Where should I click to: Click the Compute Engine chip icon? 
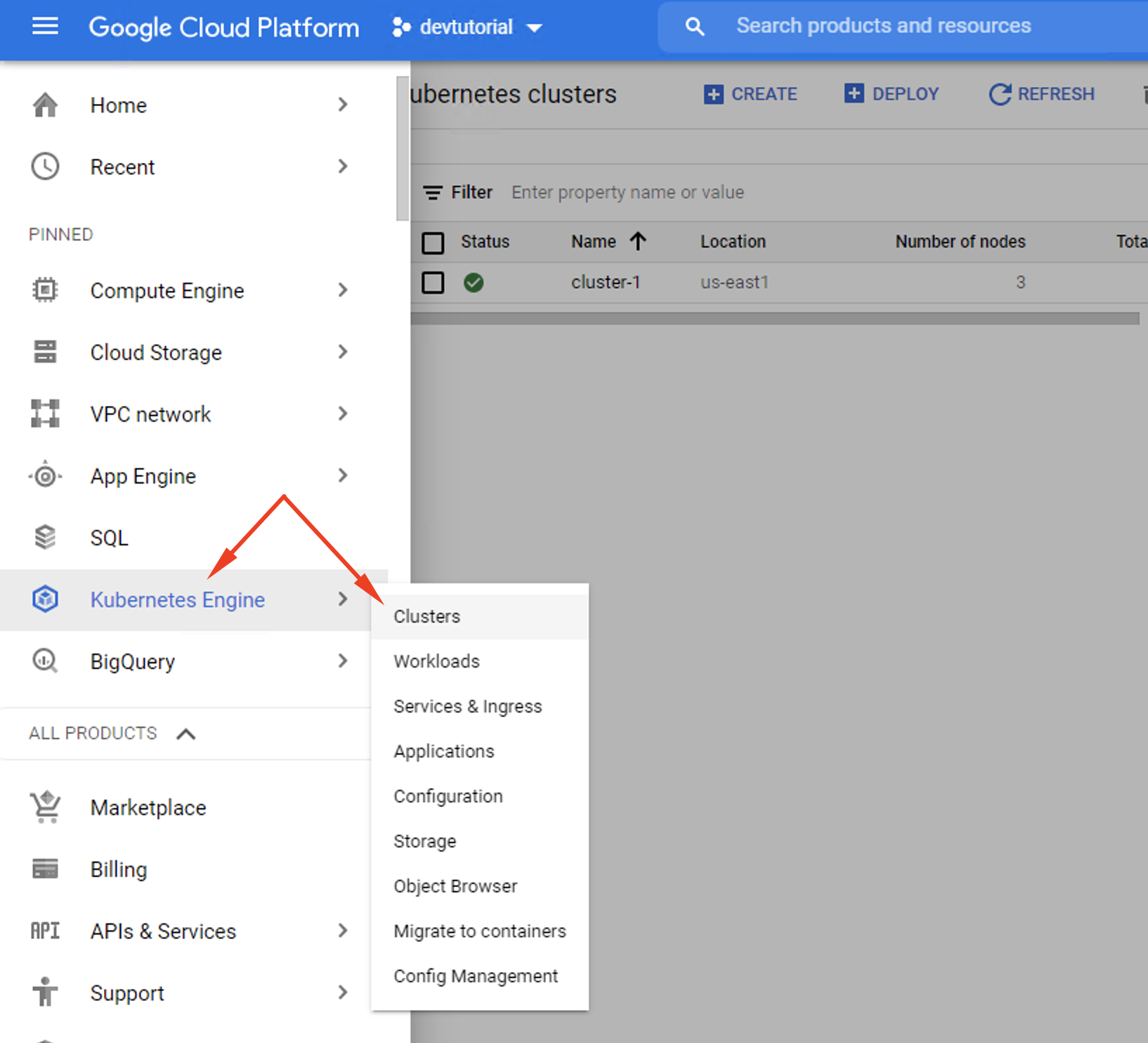pyautogui.click(x=45, y=290)
